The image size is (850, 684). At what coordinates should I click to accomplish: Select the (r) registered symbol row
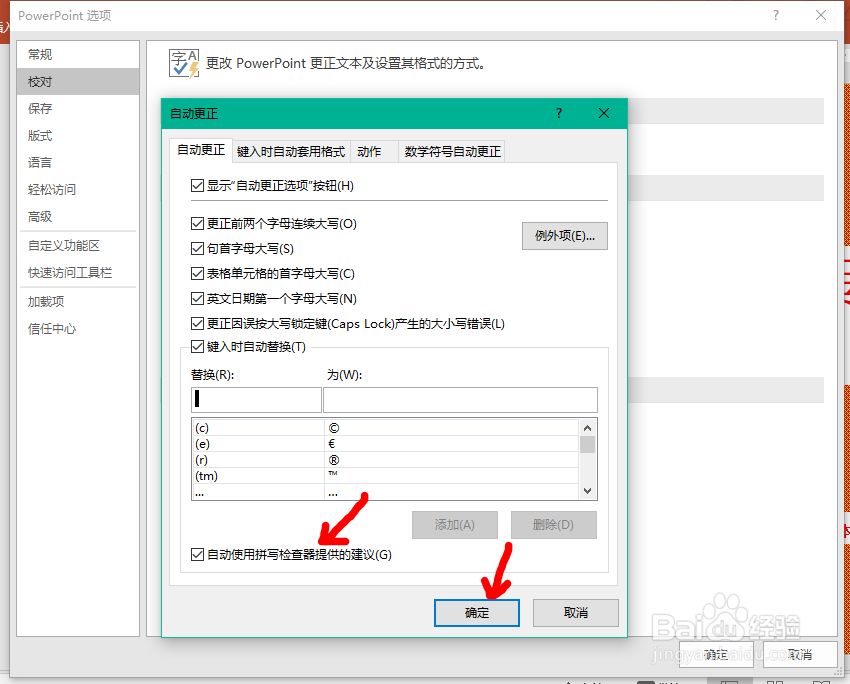tap(385, 460)
